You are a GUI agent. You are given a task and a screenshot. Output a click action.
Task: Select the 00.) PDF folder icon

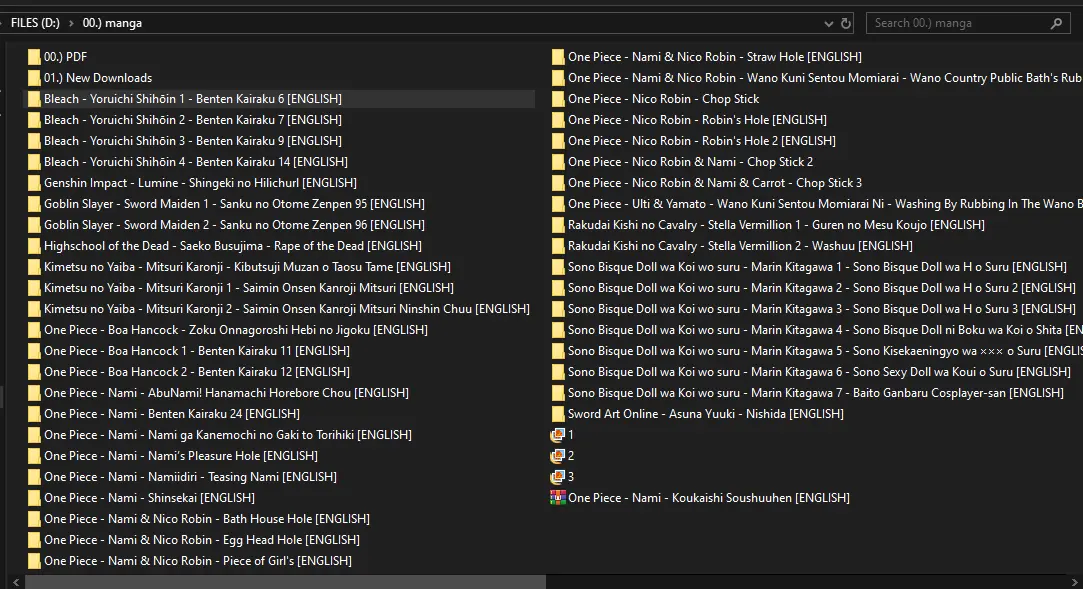click(x=34, y=57)
